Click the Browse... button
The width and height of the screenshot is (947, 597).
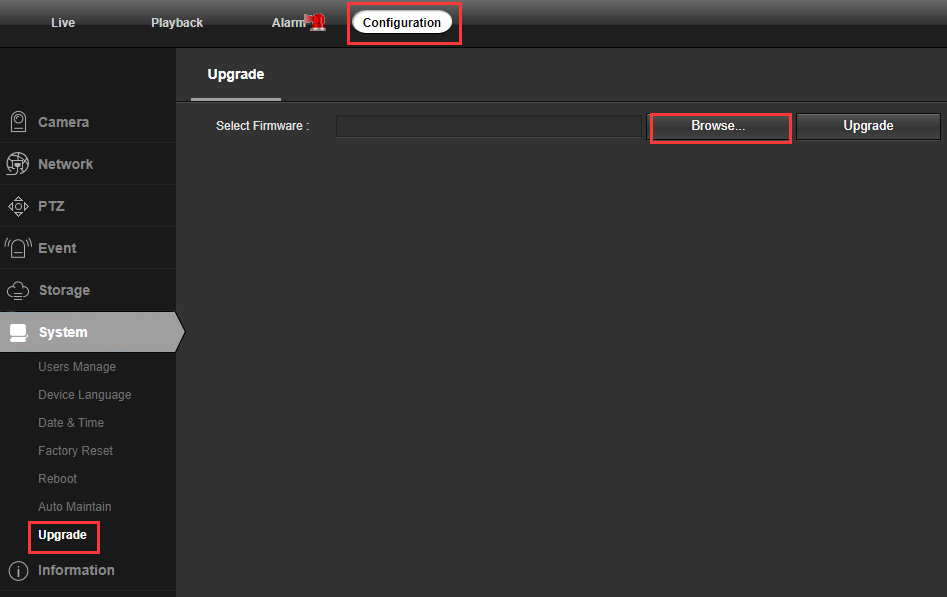tap(718, 126)
